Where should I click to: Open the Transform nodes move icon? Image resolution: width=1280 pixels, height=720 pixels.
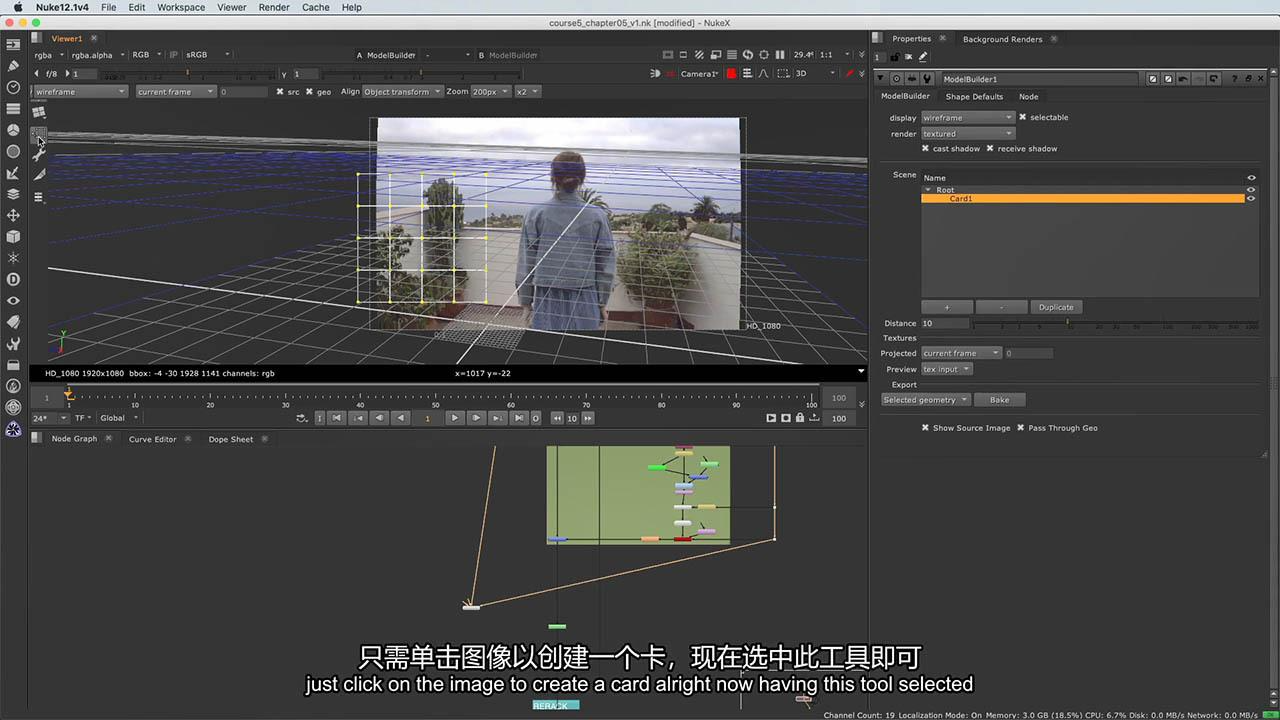tap(13, 215)
